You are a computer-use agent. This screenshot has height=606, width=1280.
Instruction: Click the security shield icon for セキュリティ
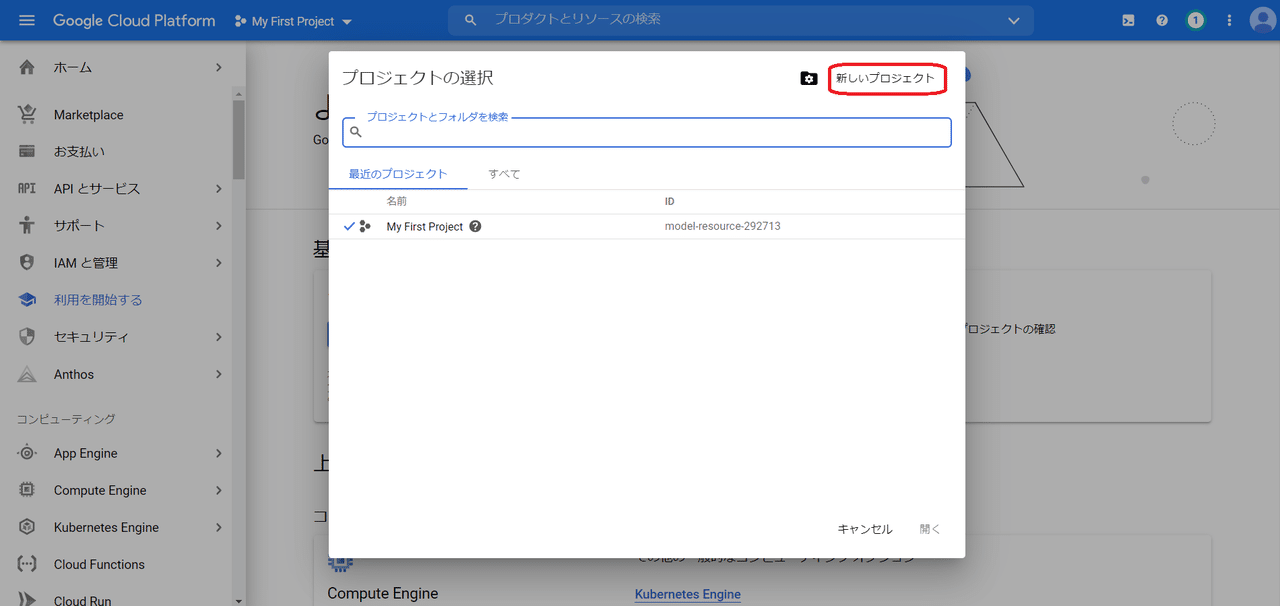[x=27, y=337]
